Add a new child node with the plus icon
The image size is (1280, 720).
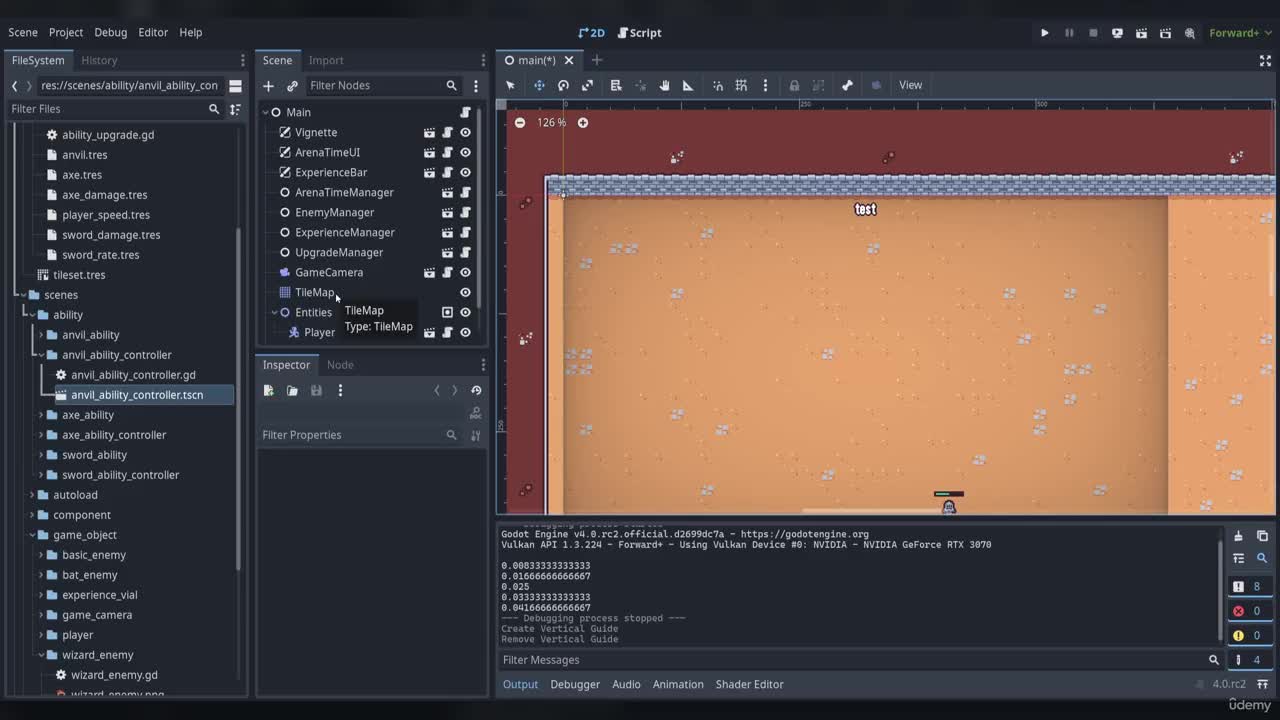click(x=268, y=86)
